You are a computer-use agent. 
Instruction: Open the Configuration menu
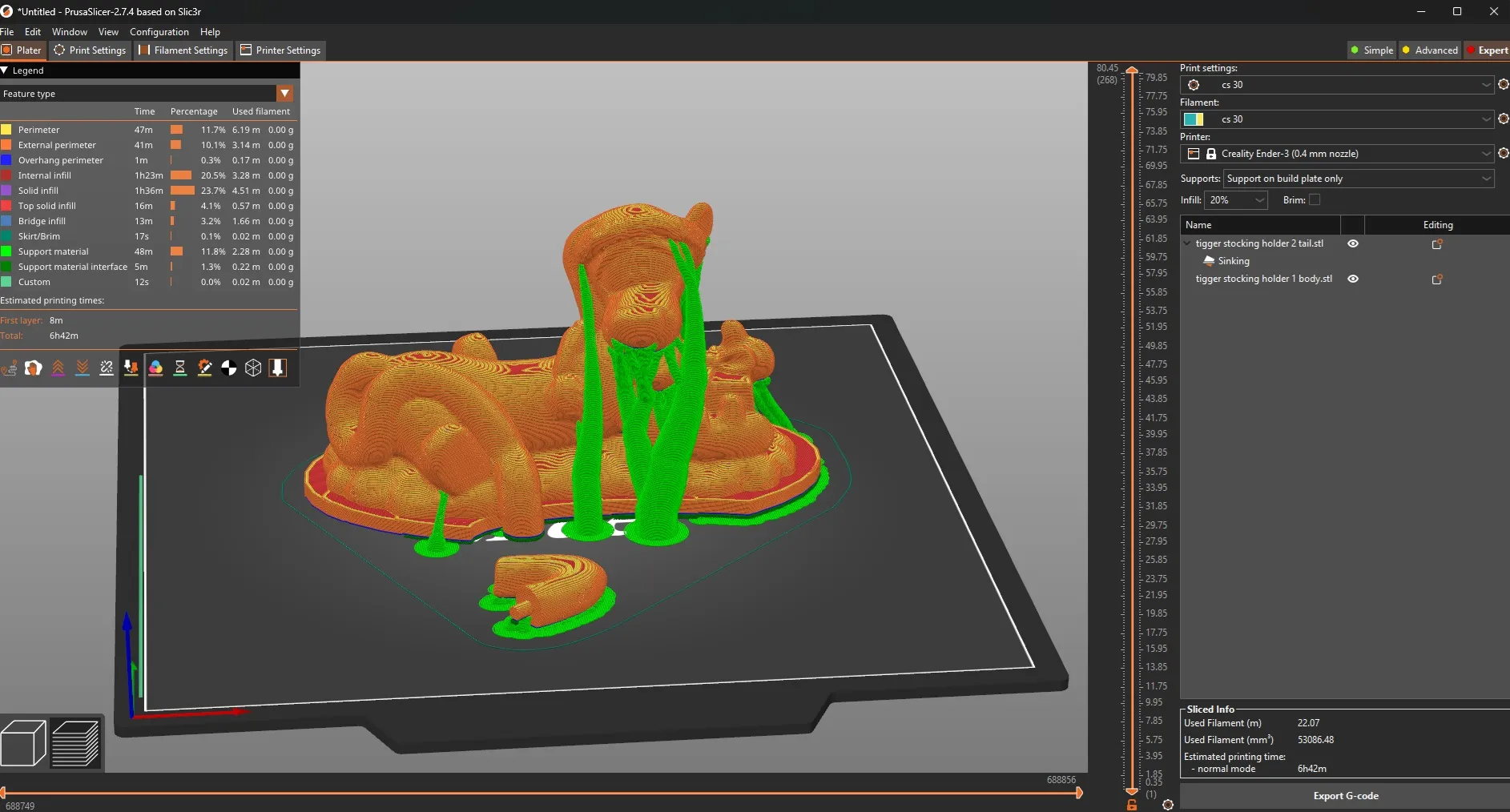coord(159,32)
